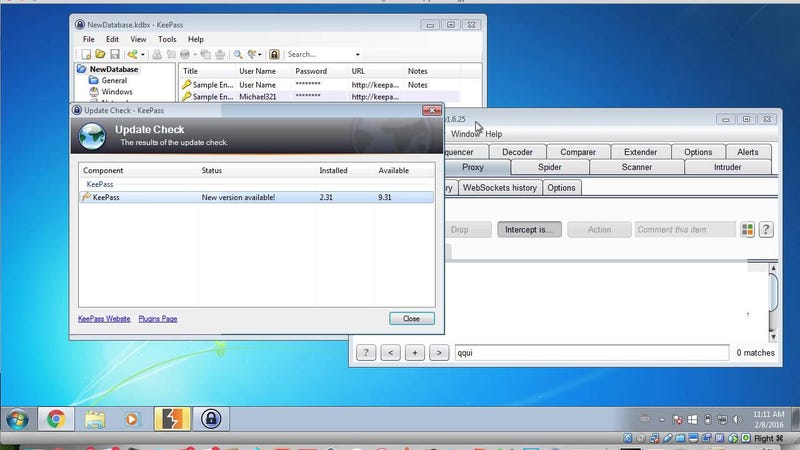Select the Intruder tab in Burp
The image size is (800, 450).
pos(728,167)
